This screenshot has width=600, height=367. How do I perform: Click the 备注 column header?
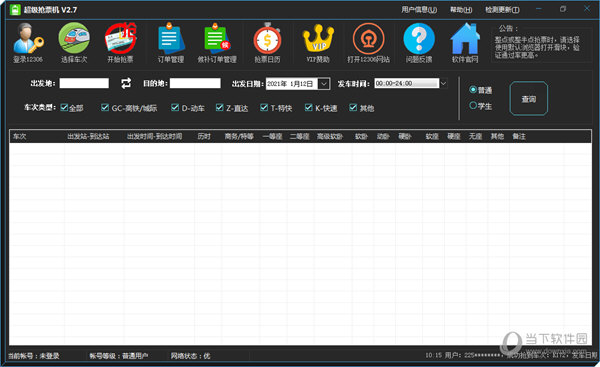coord(519,136)
